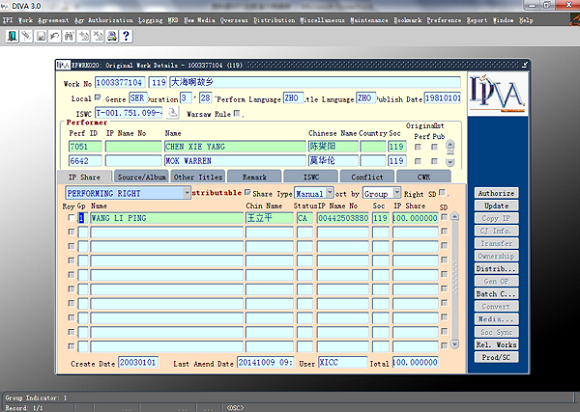Open the Report menu

(x=477, y=20)
